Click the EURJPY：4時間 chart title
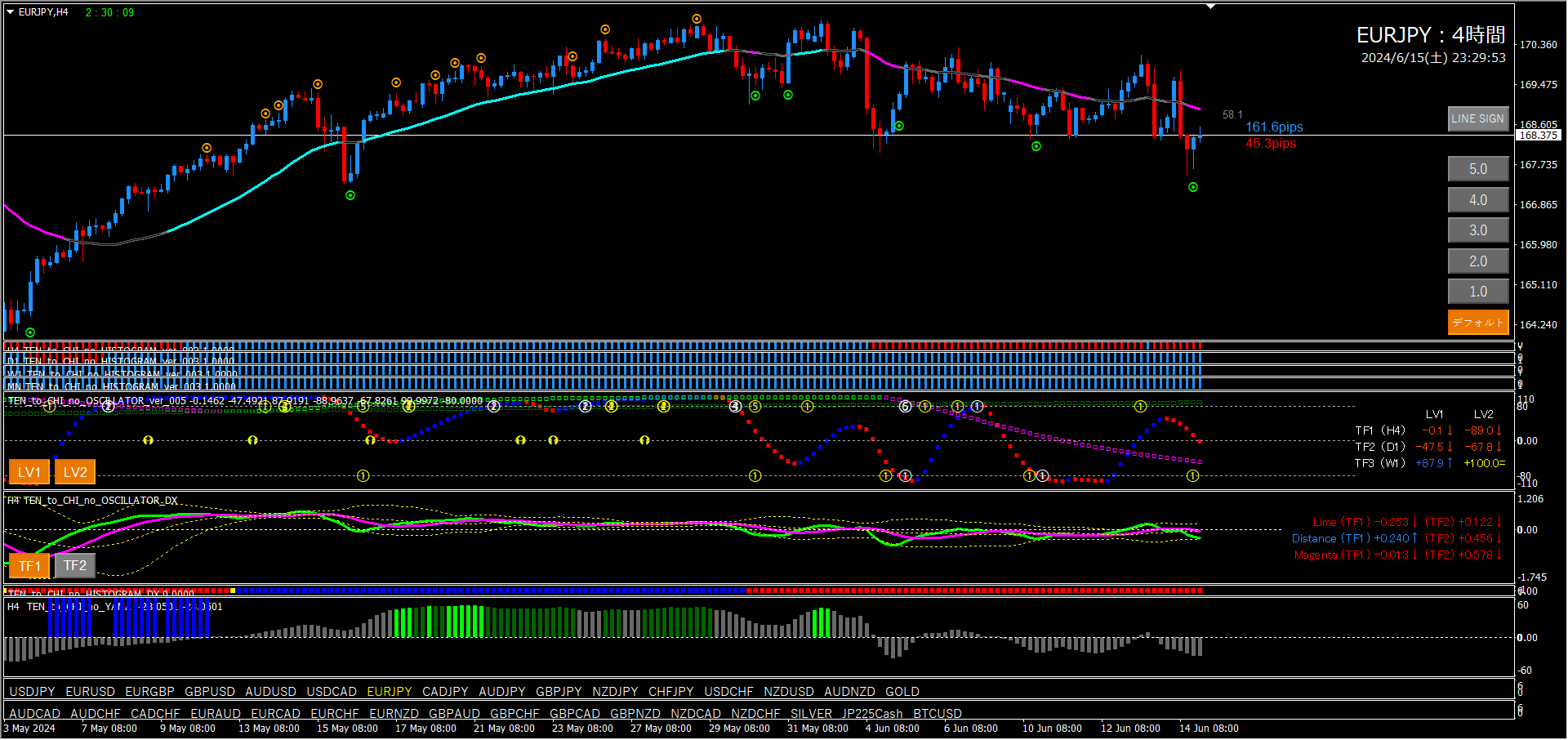Screen dimensions: 1568x740 pyautogui.click(x=1431, y=35)
